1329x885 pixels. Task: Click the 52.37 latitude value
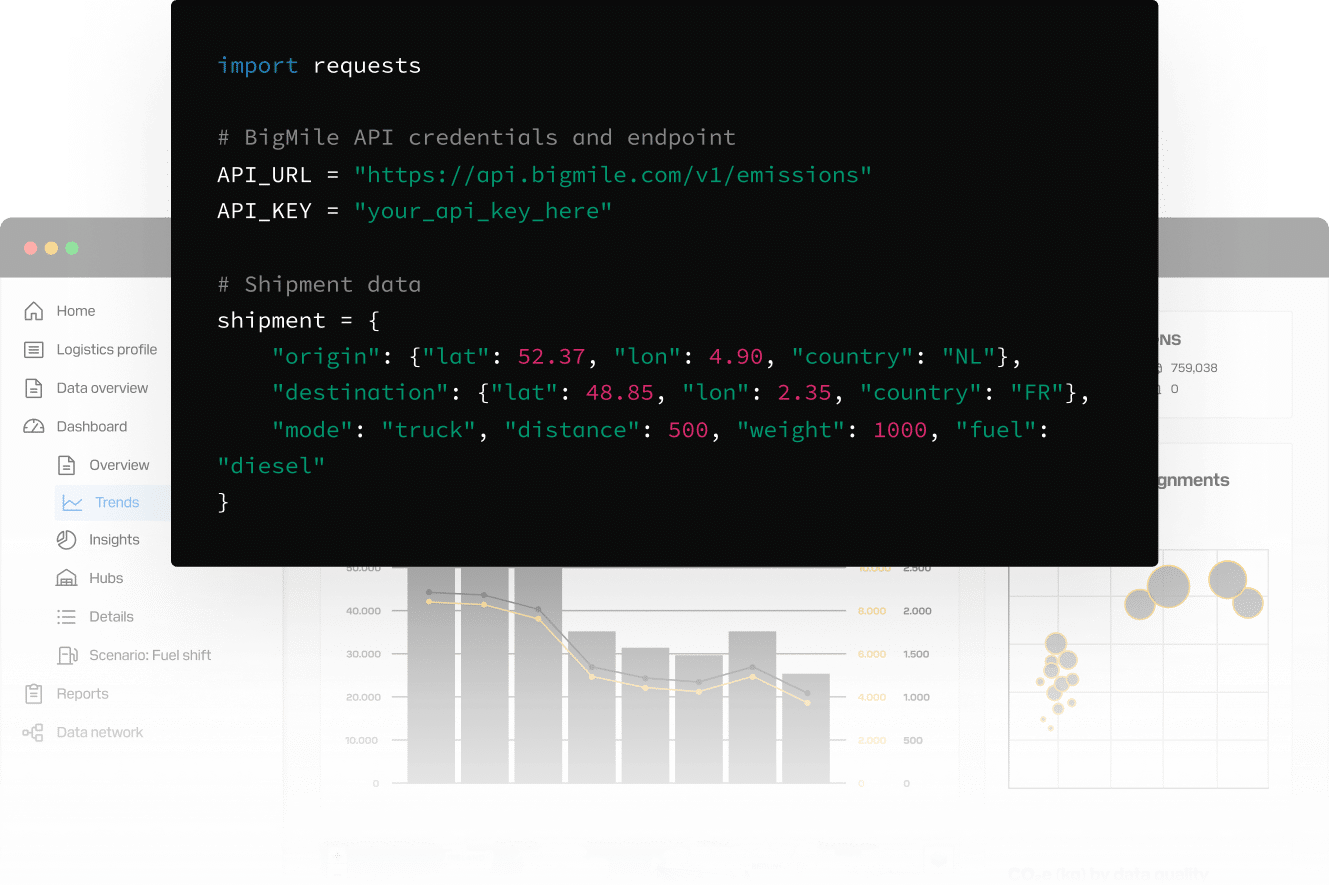[x=551, y=357]
